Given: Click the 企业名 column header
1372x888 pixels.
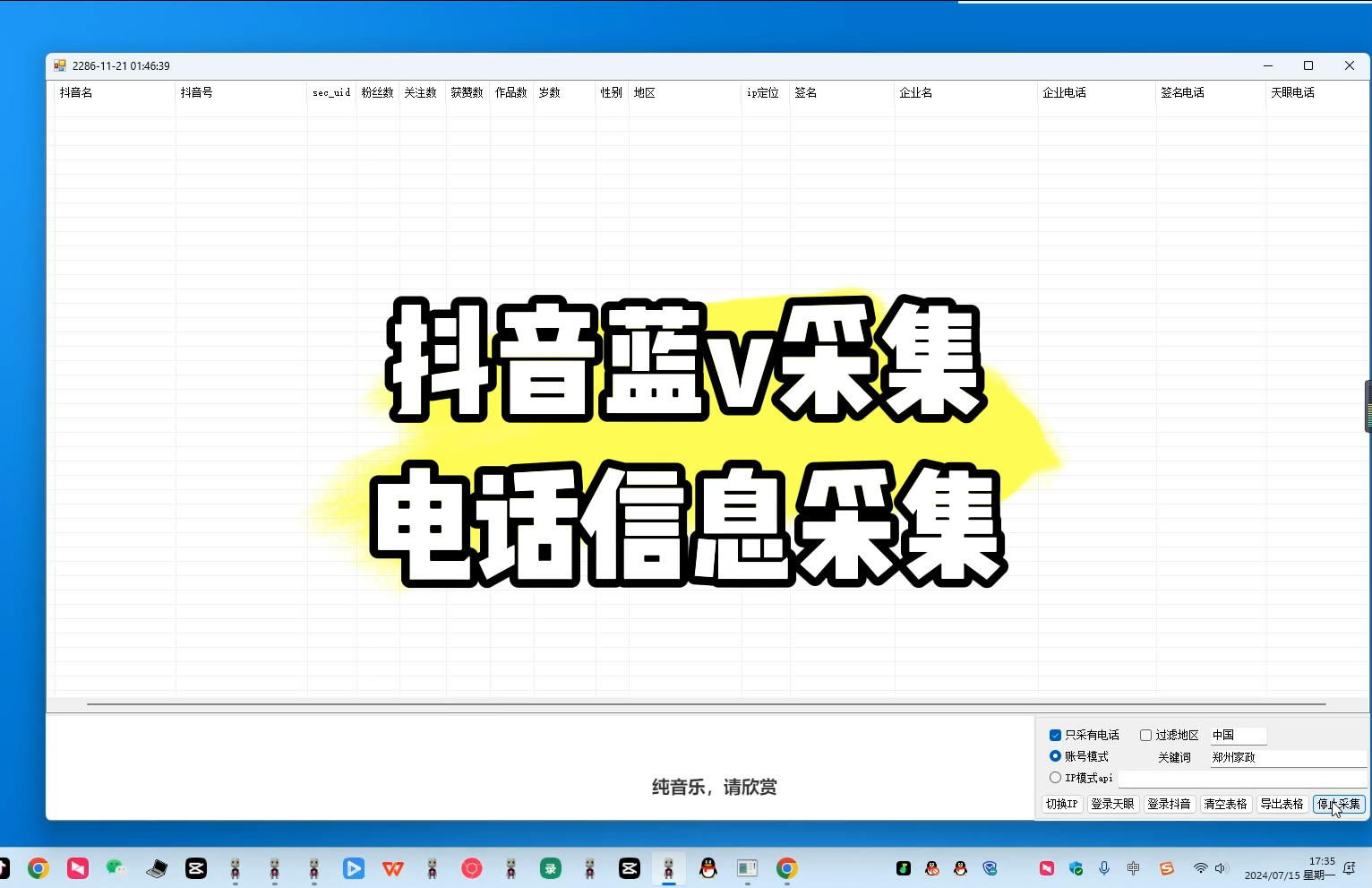Looking at the screenshot, I should (965, 92).
